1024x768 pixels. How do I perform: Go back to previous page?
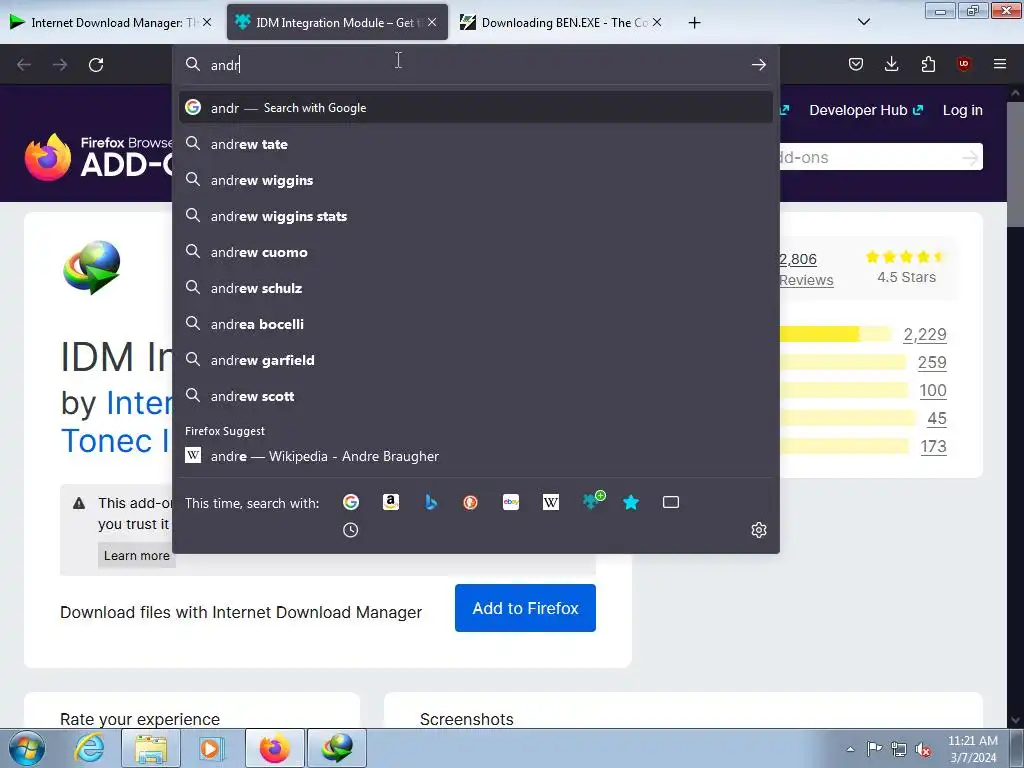24,65
